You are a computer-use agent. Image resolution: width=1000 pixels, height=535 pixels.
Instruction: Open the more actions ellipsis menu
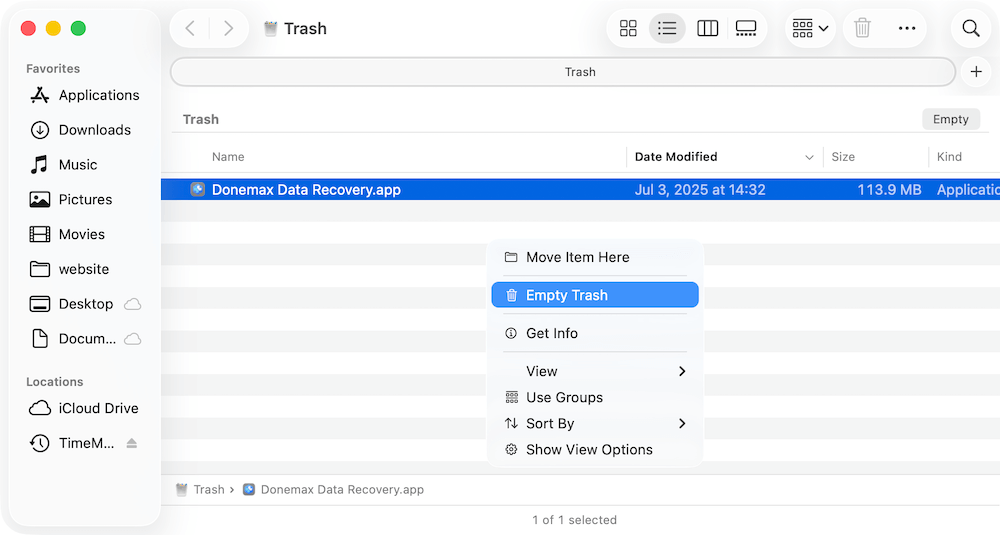[907, 28]
